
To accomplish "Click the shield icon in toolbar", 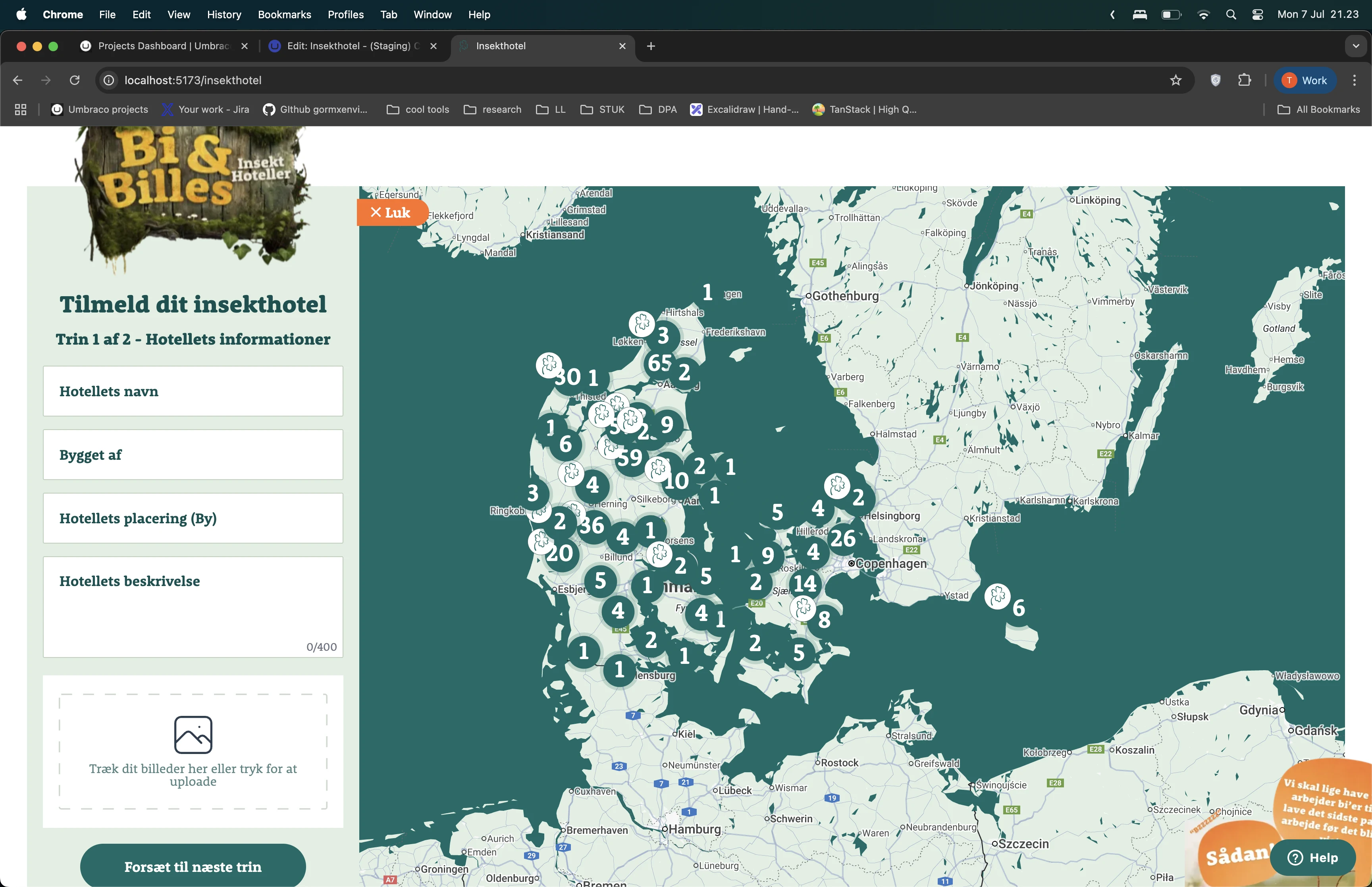I will coord(1216,80).
